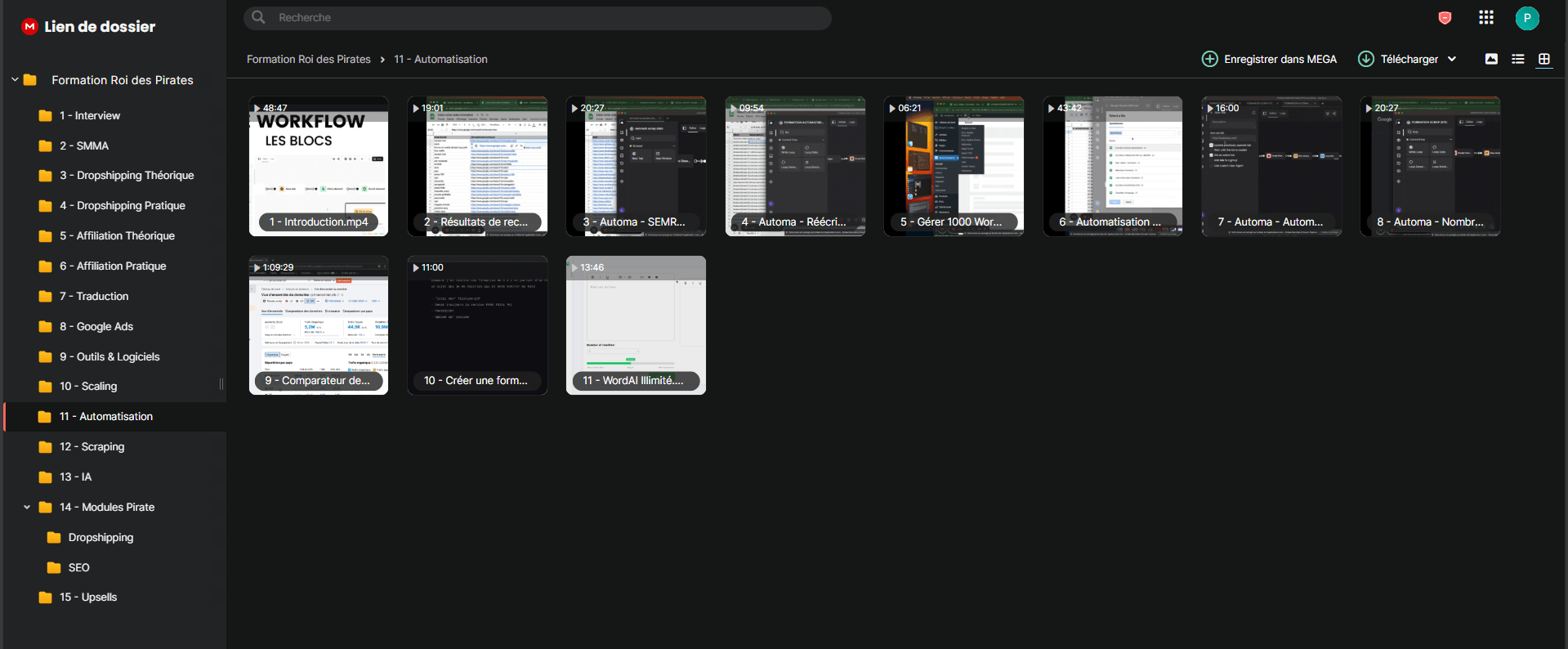Switch to list view icon
1568x649 pixels.
pyautogui.click(x=1518, y=59)
